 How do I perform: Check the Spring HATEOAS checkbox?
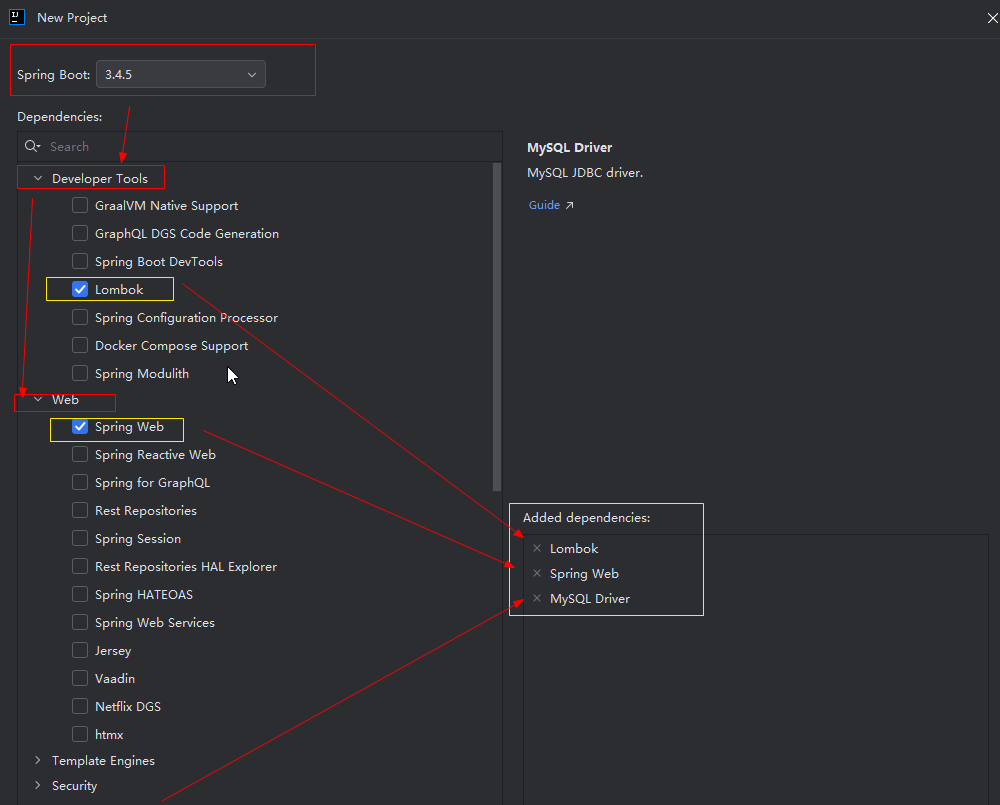[80, 595]
